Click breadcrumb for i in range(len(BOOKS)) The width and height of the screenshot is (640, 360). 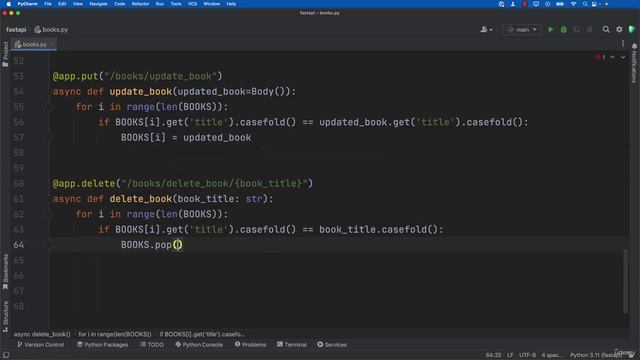115,334
